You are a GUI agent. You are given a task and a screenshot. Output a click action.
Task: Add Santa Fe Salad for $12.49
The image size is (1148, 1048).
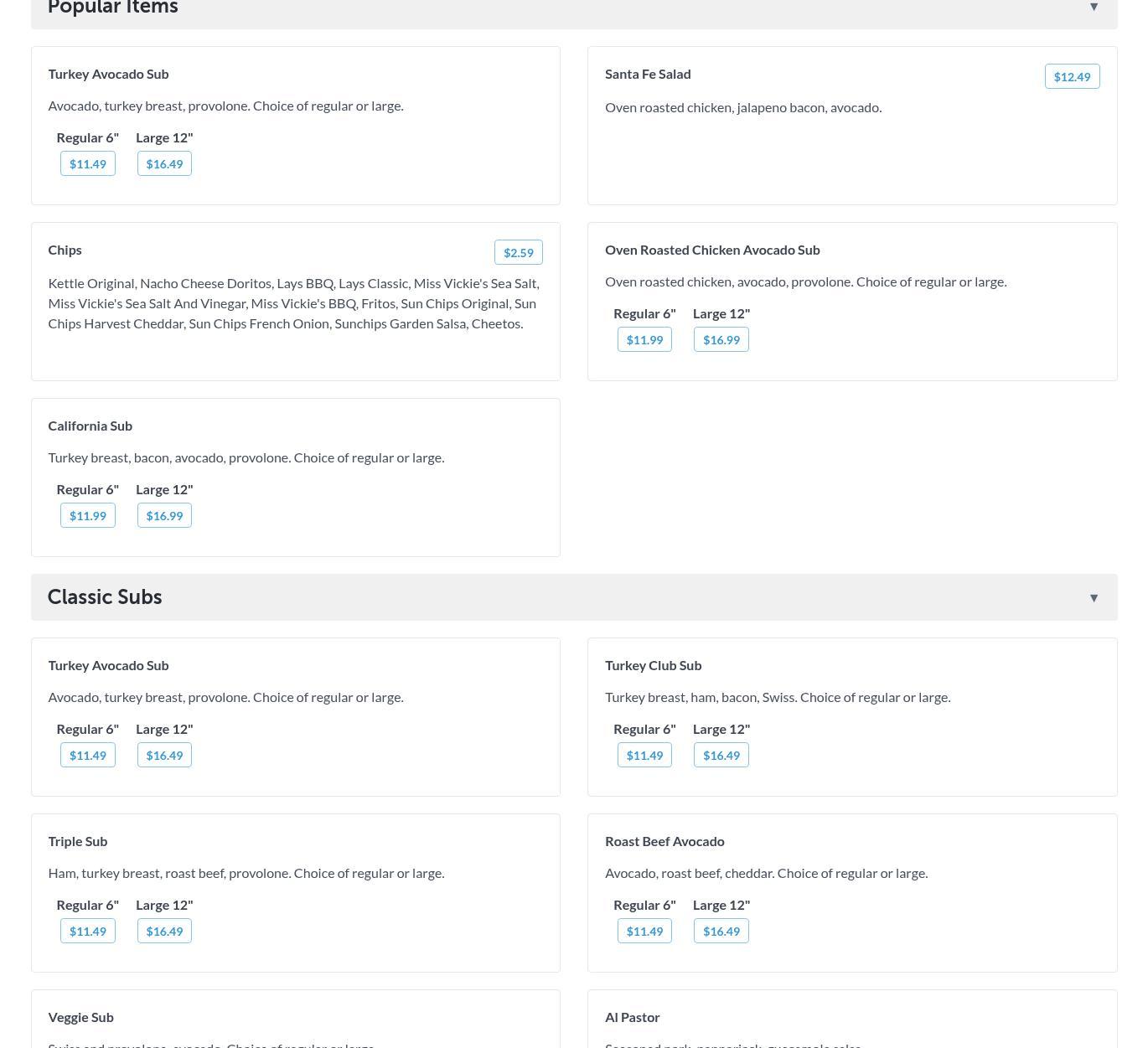click(1072, 76)
